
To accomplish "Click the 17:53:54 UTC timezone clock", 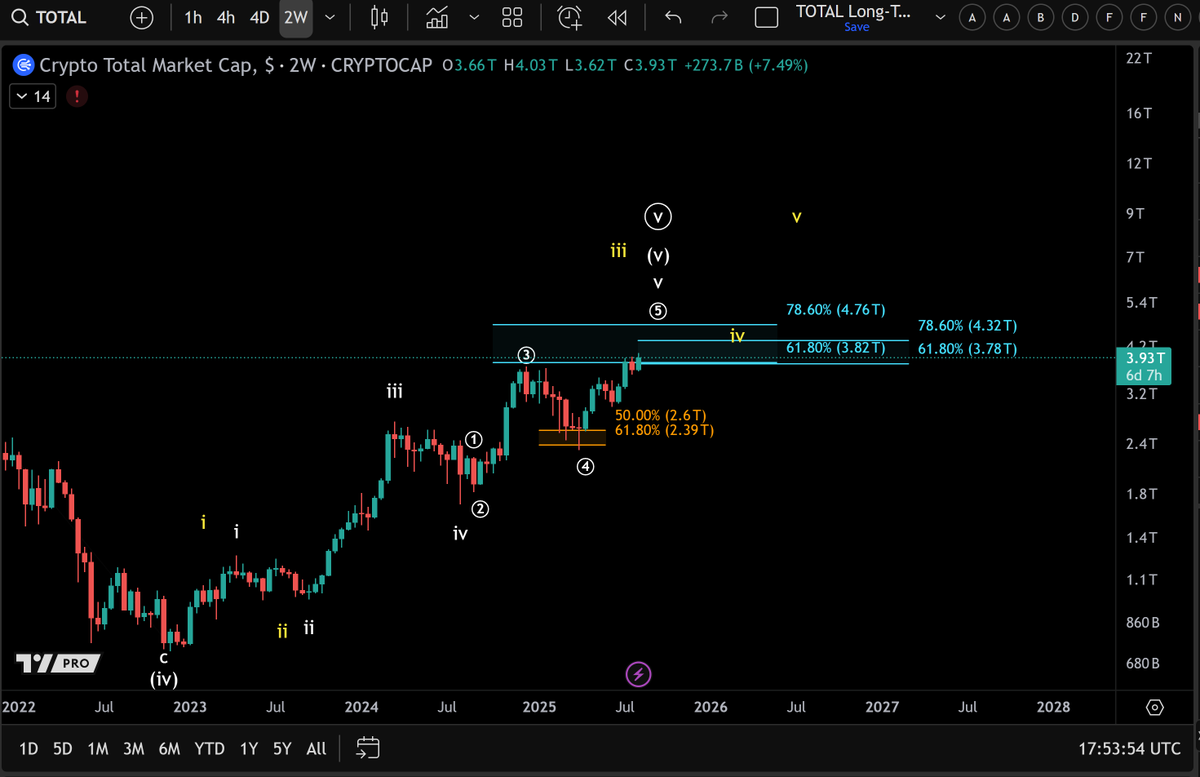I will click(x=1130, y=748).
